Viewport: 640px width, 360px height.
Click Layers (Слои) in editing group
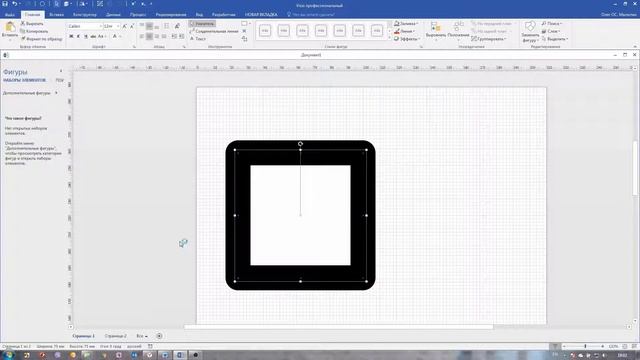(x=551, y=31)
